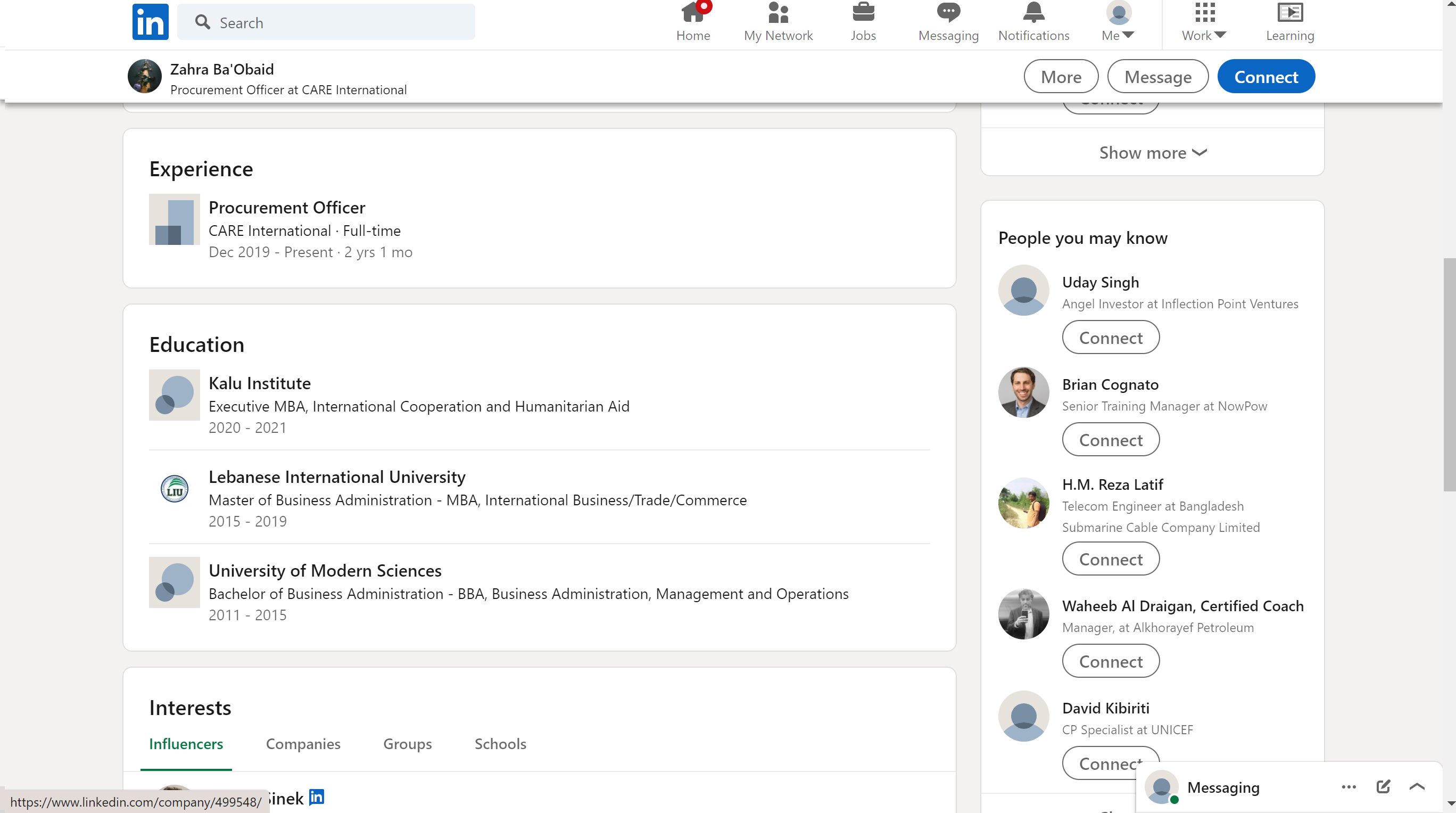Compose new message pencil icon

[1383, 786]
